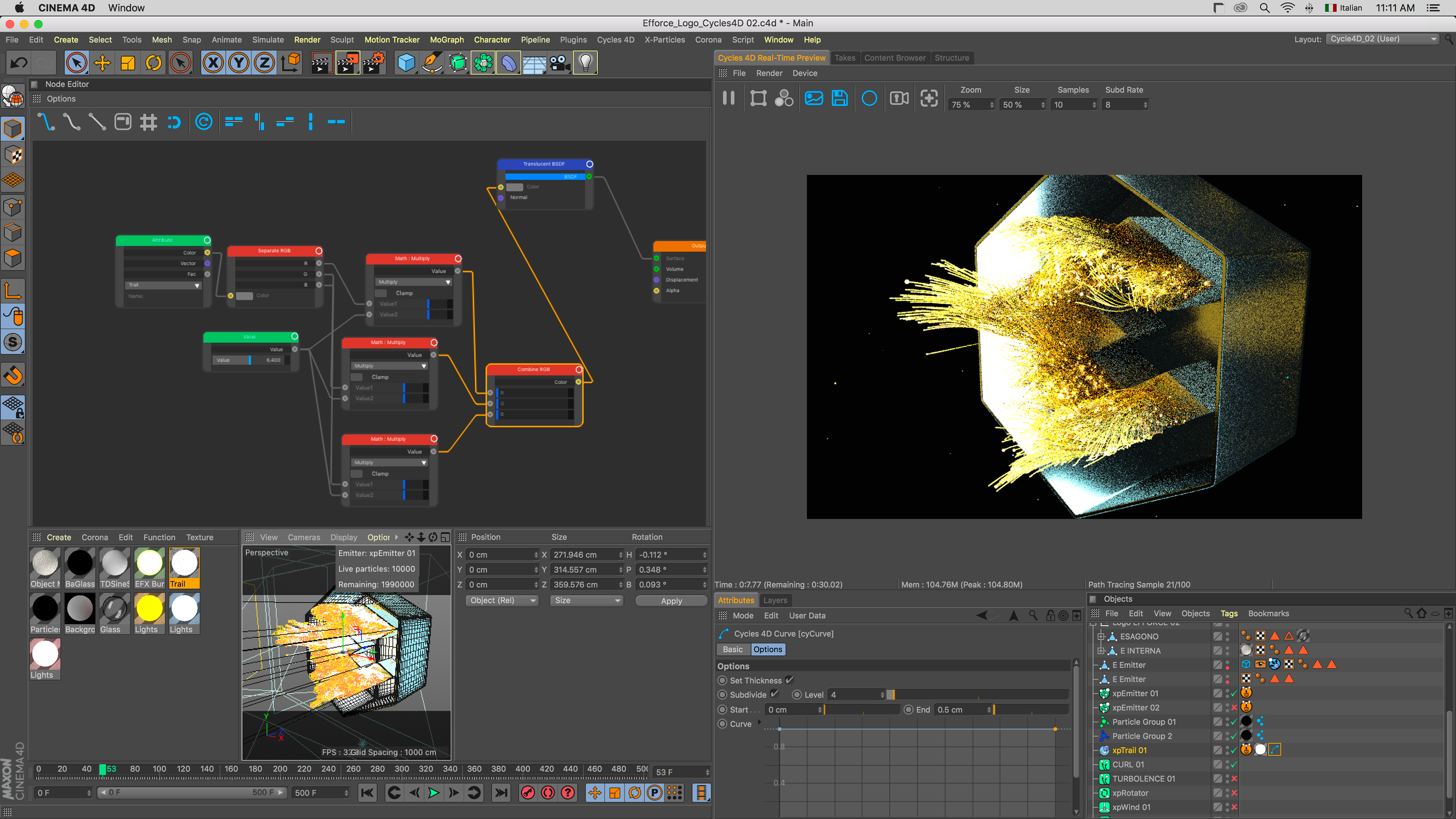The image size is (1456, 819).
Task: Add a light object from the toolbar
Action: coord(585,63)
